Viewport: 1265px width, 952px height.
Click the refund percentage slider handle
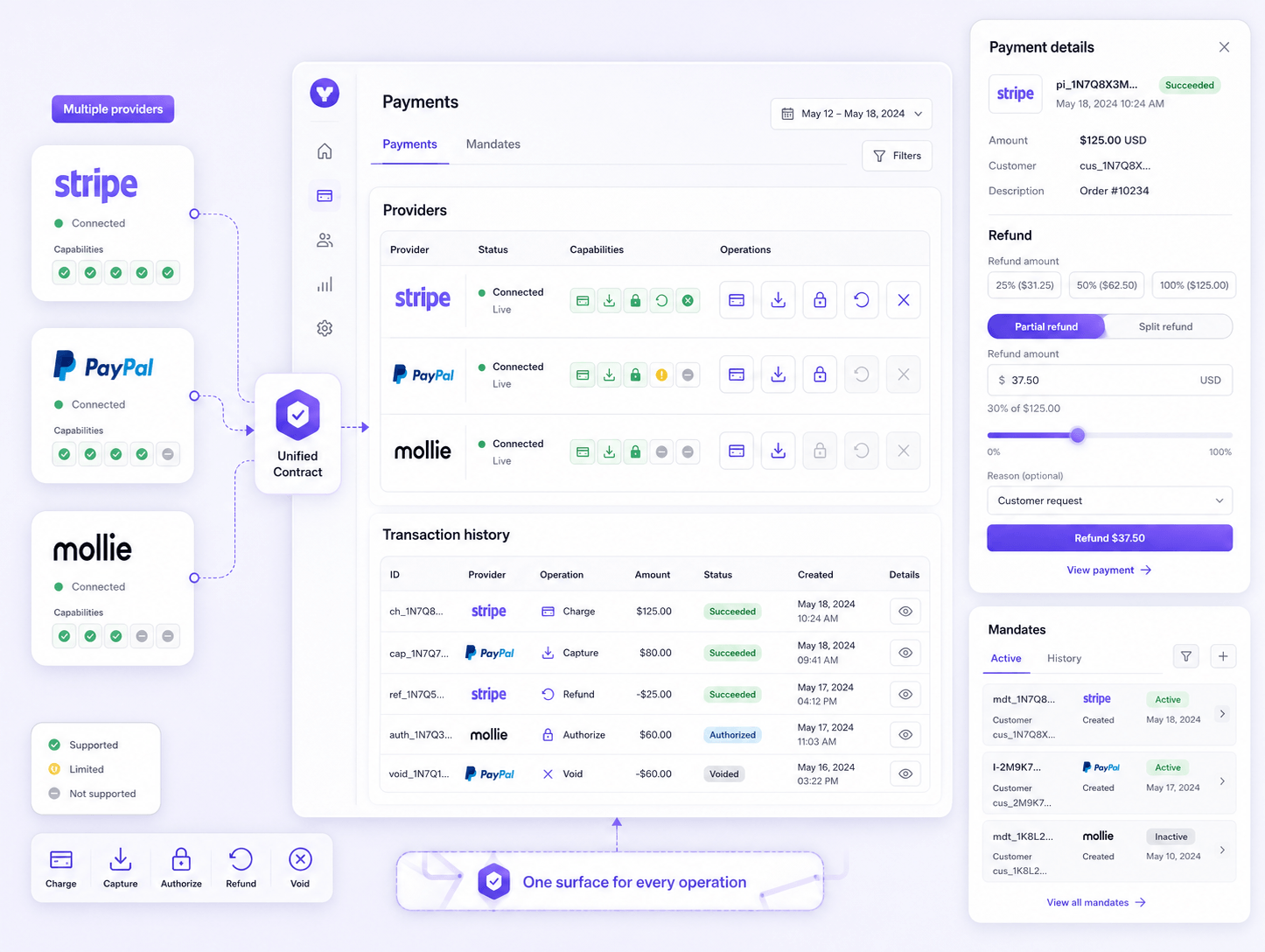[1078, 435]
